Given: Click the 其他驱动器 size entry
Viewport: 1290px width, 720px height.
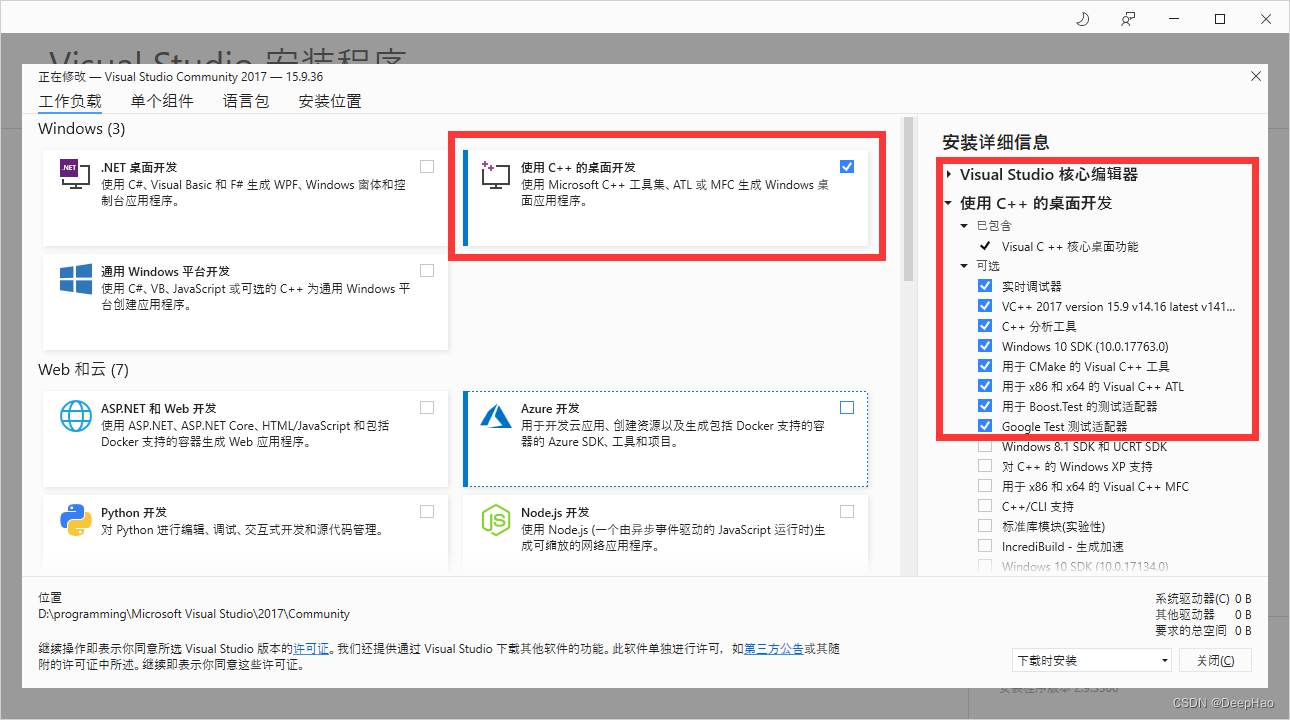Looking at the screenshot, I should point(1203,615).
